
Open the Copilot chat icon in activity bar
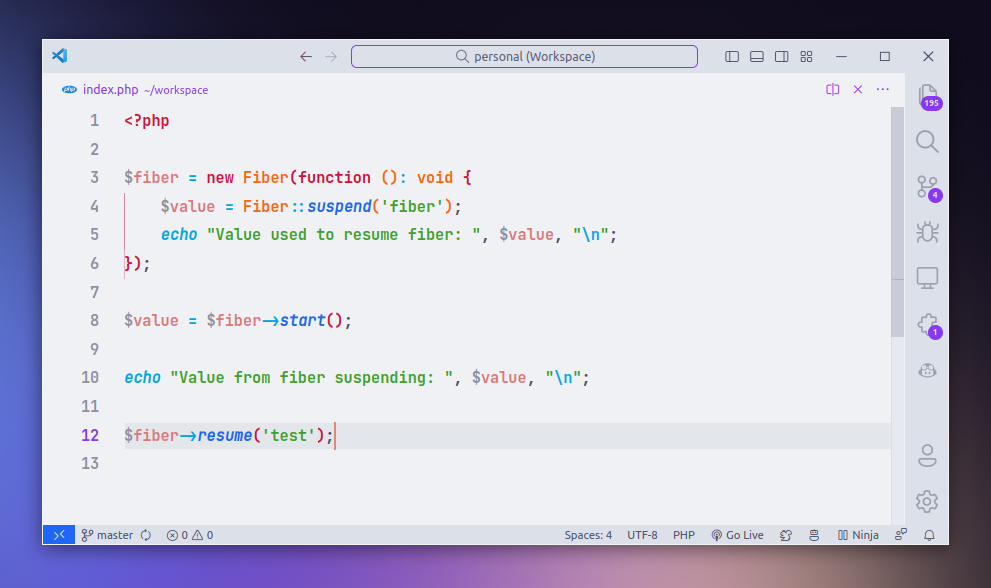pos(927,371)
